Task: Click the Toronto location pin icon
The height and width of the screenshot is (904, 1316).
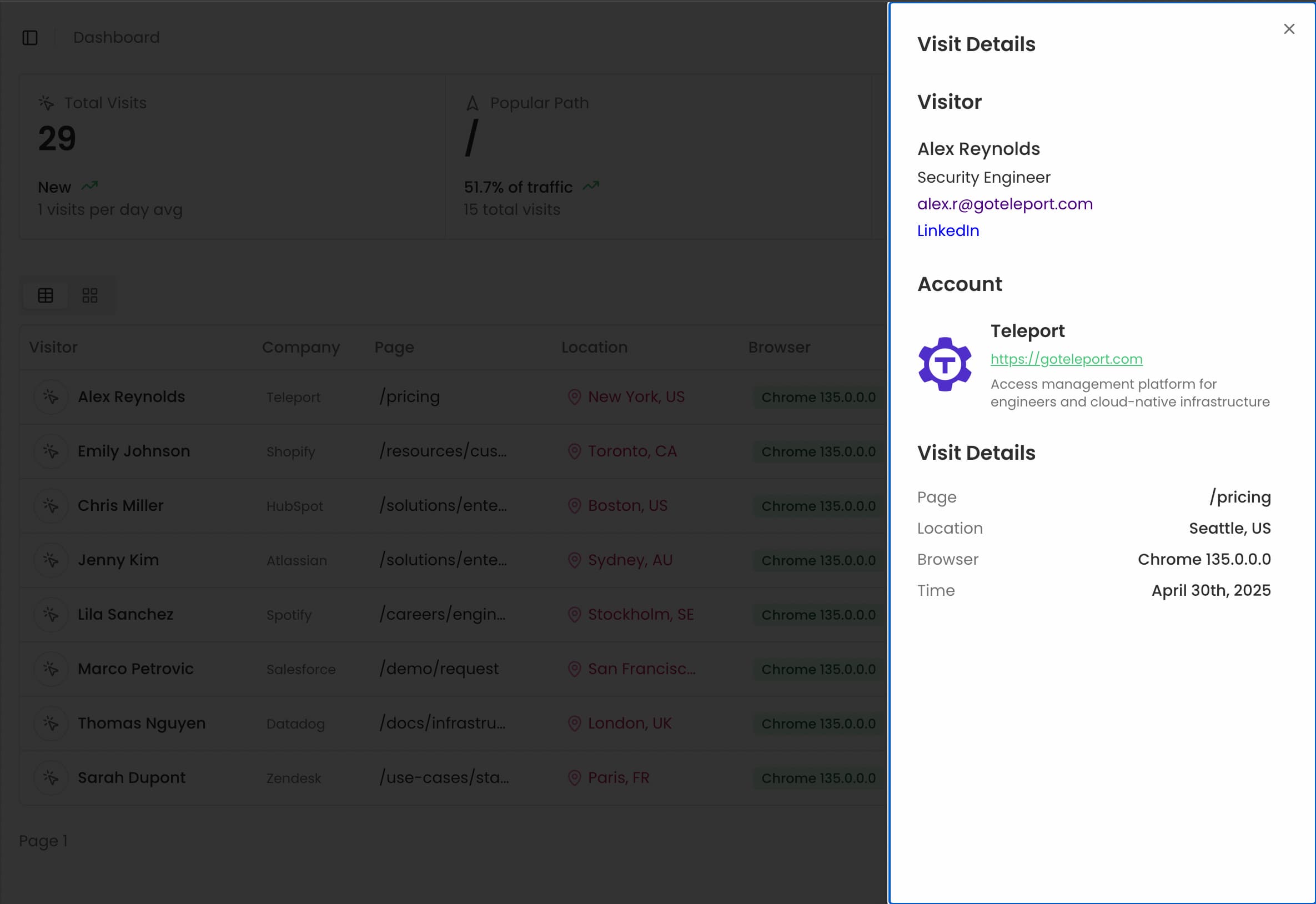Action: pos(574,451)
